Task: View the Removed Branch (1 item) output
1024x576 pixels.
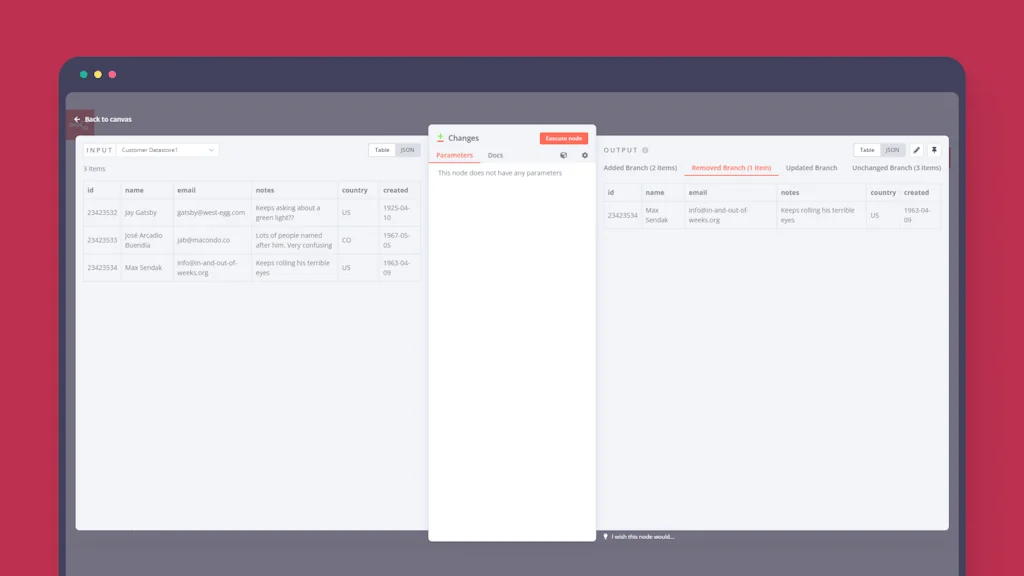Action: (x=731, y=168)
